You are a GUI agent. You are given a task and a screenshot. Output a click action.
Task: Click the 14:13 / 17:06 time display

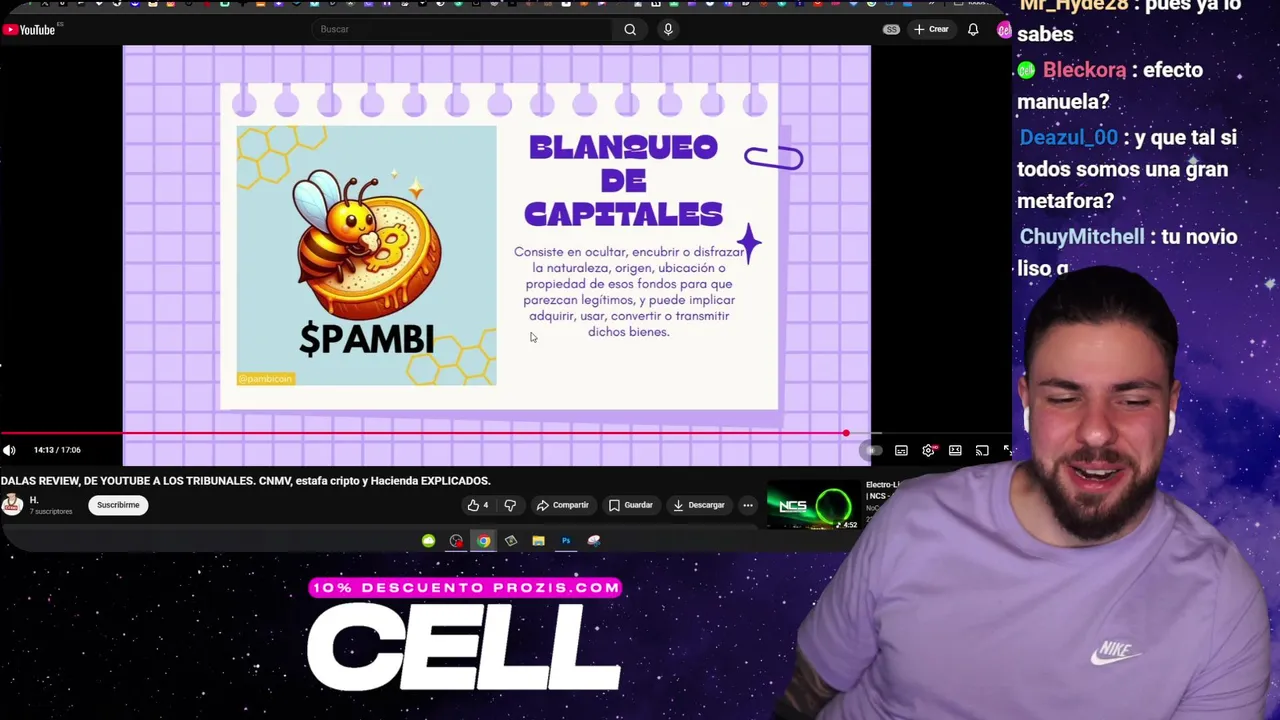57,450
